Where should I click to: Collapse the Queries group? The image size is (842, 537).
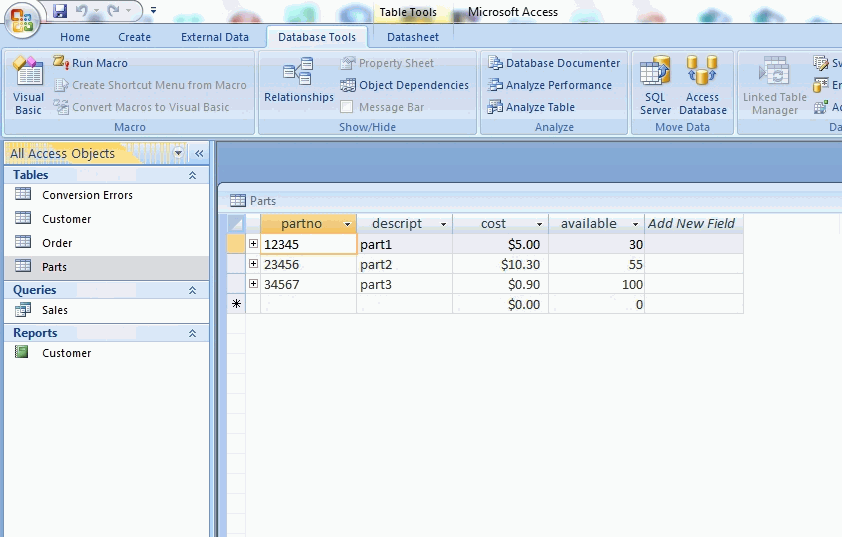[x=192, y=290]
